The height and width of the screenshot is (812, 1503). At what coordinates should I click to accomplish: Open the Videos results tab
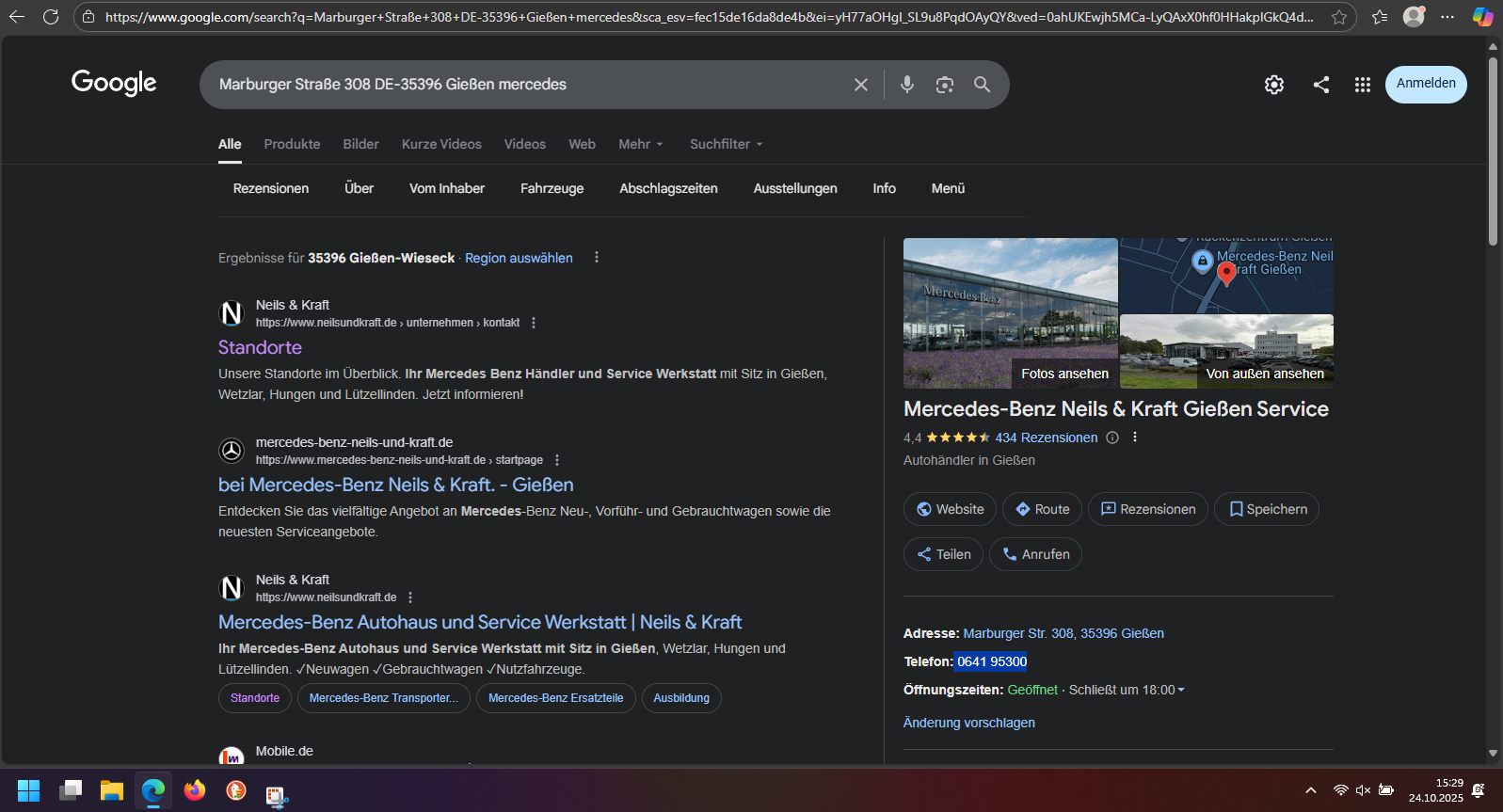coord(525,144)
